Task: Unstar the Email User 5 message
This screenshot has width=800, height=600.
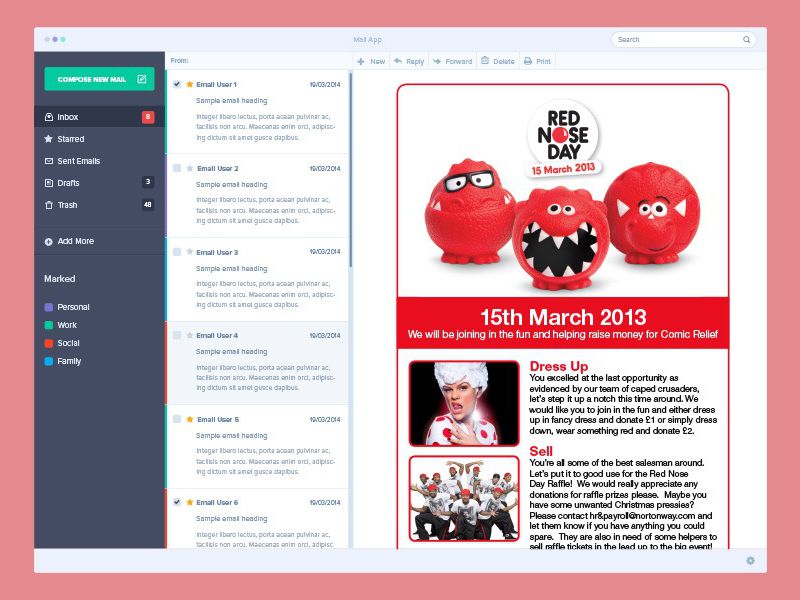Action: tap(190, 419)
